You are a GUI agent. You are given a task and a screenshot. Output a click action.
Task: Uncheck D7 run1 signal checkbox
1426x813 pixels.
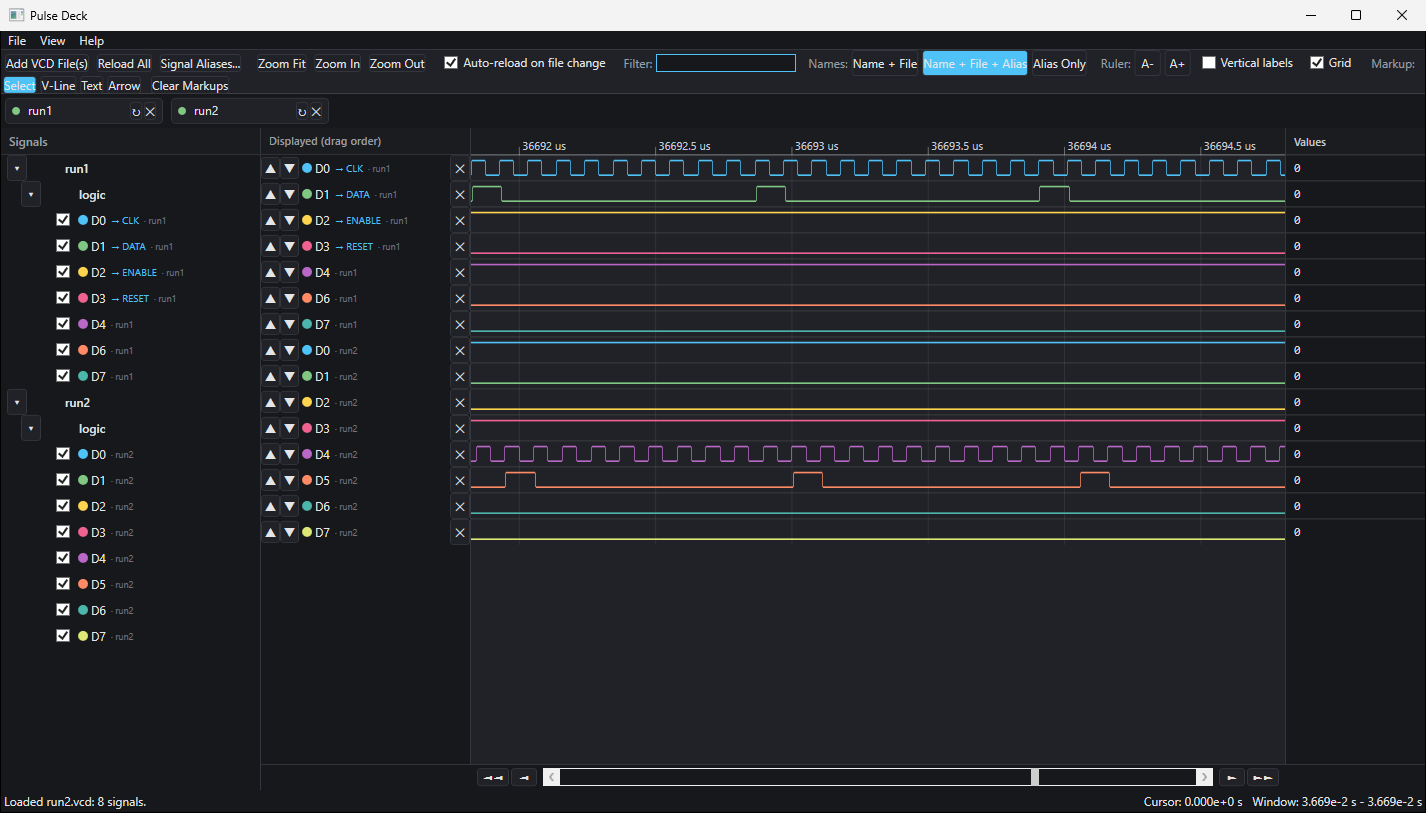click(63, 376)
